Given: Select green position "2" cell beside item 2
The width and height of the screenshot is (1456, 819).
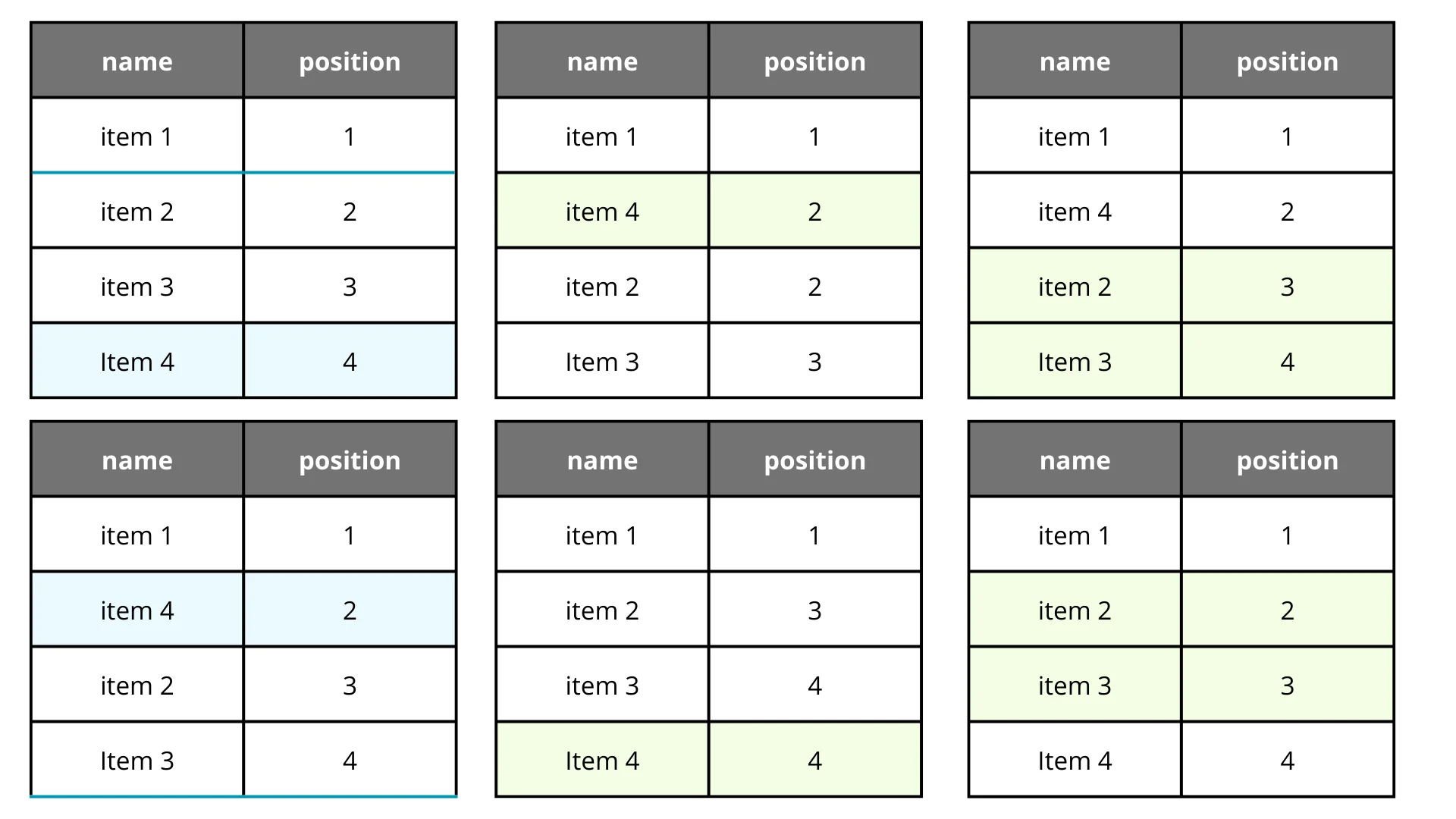Looking at the screenshot, I should 1287,610.
